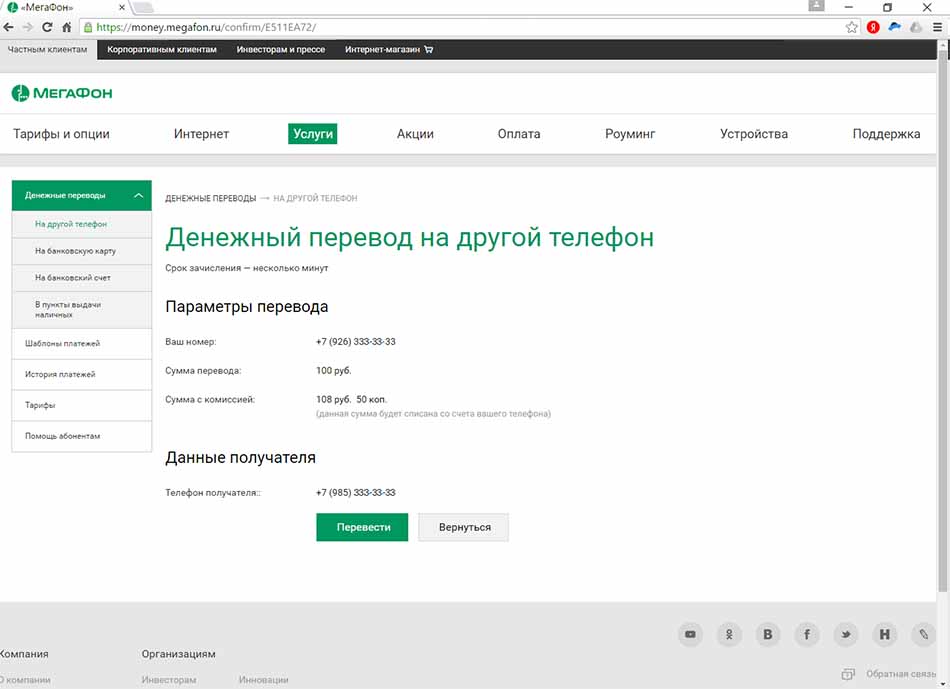The width and height of the screenshot is (950, 689).
Task: Bookmark page with star icon
Action: coord(852,27)
